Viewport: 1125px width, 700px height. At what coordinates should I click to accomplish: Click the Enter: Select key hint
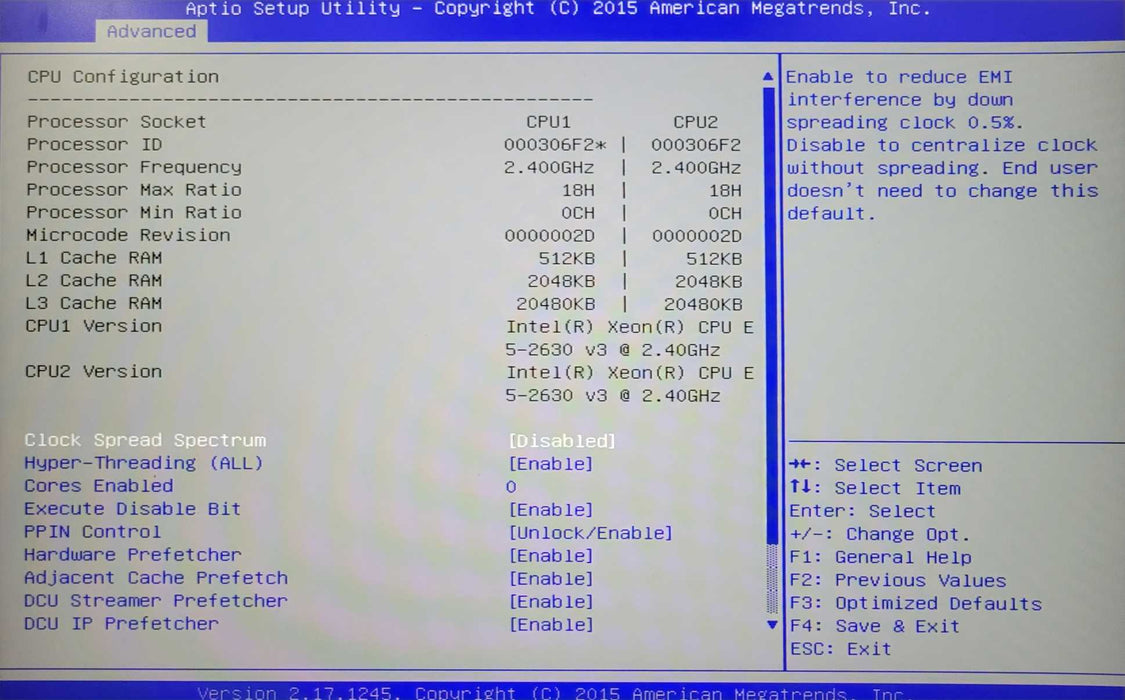[x=862, y=511]
